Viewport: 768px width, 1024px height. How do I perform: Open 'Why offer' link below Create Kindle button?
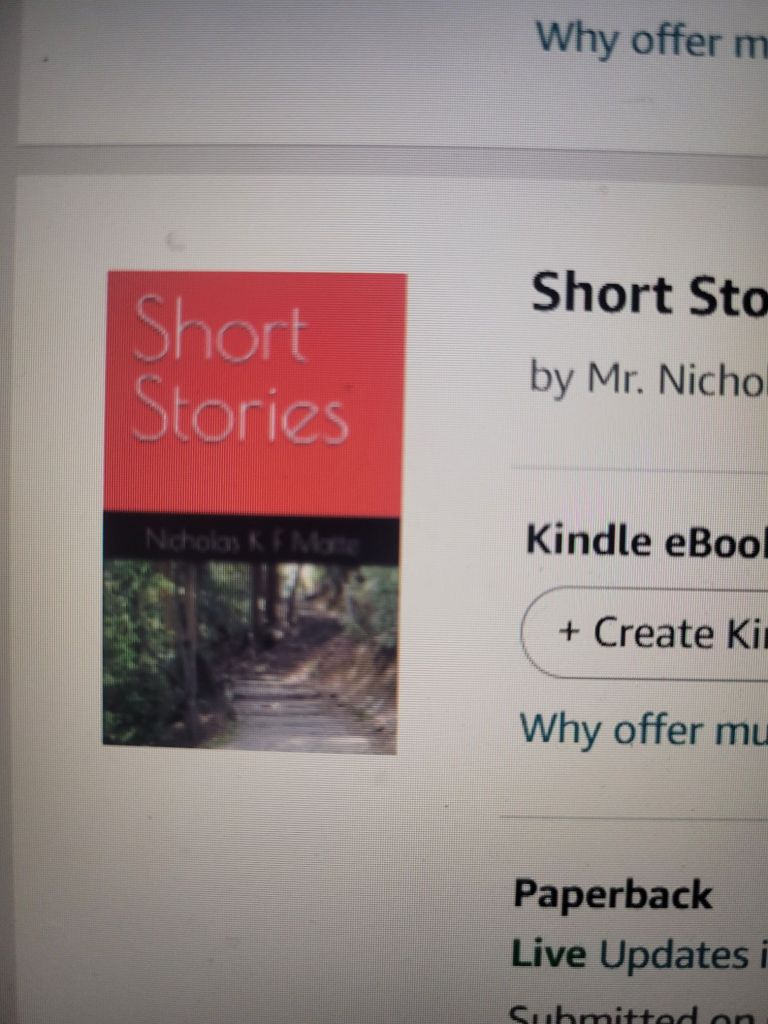pos(643,729)
